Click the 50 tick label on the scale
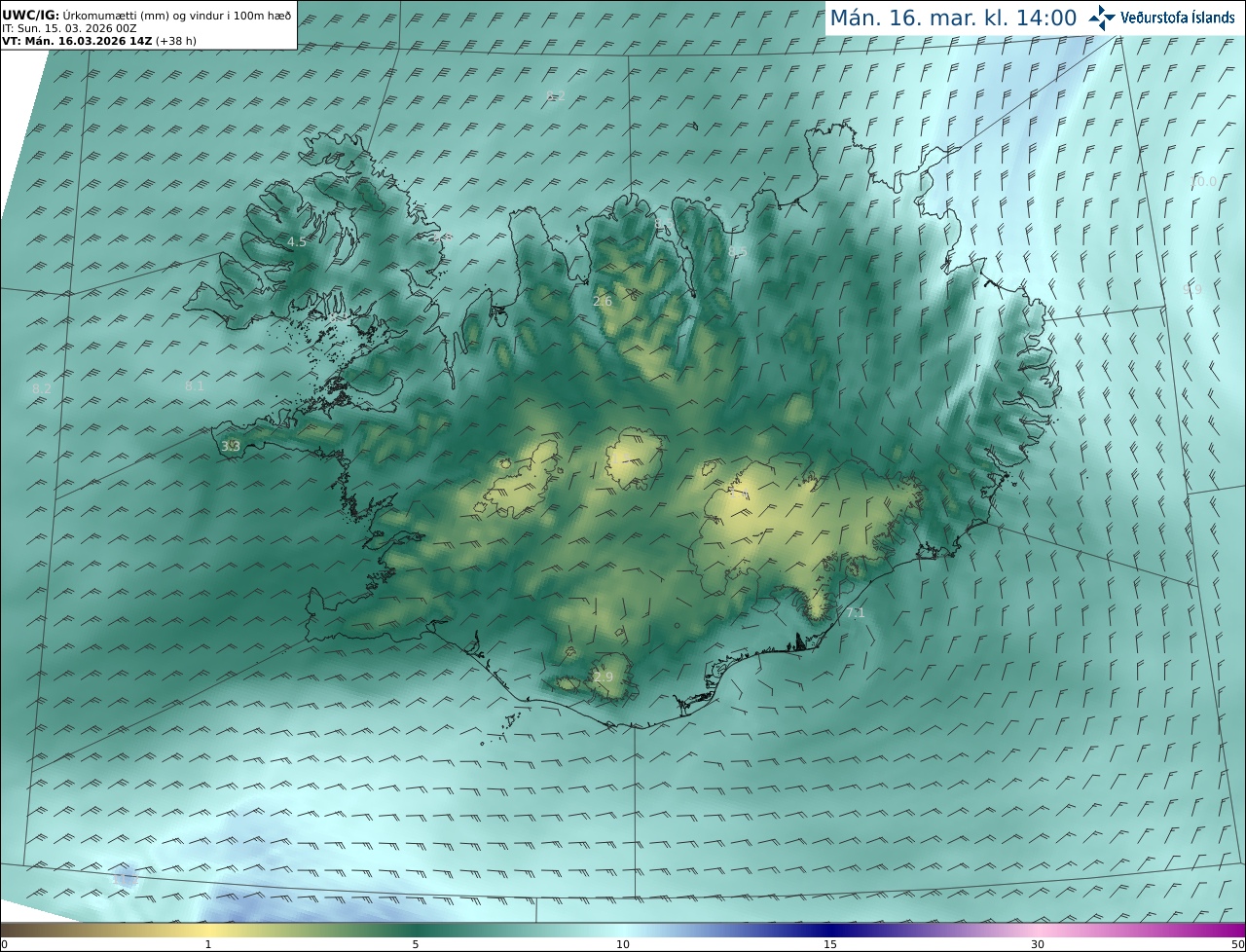Screen dimensions: 1246x952 (x=1238, y=945)
